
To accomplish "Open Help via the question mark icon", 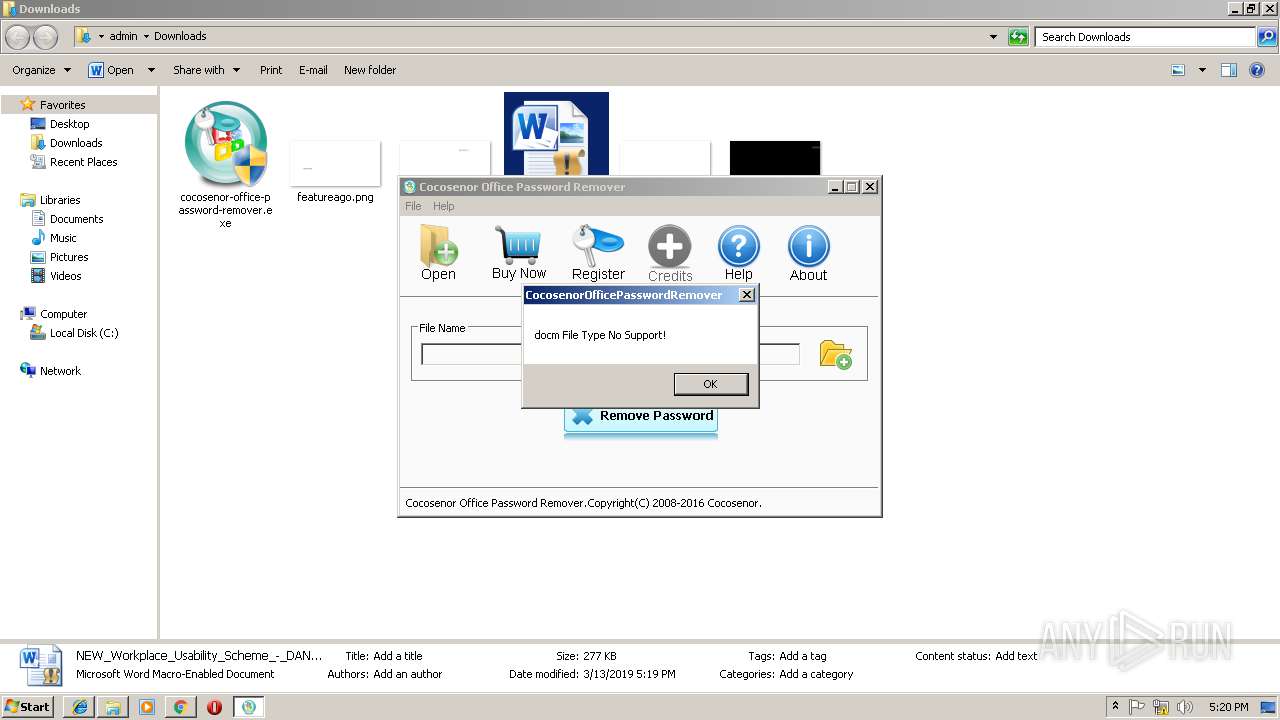I will point(739,253).
